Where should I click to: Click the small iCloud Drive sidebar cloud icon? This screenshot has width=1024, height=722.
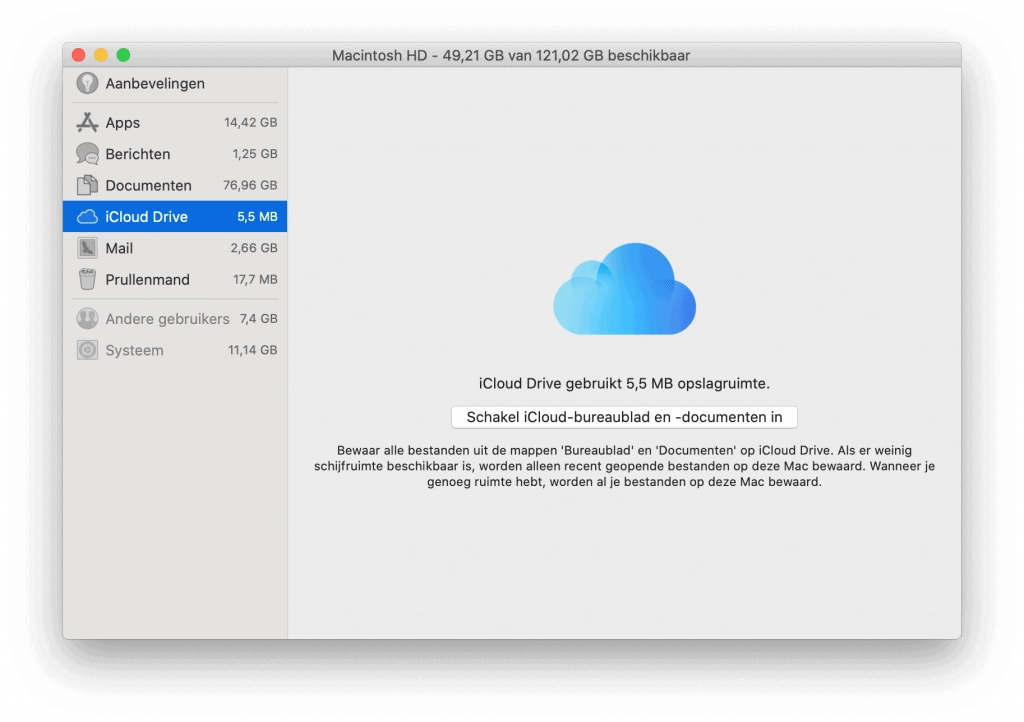(87, 217)
